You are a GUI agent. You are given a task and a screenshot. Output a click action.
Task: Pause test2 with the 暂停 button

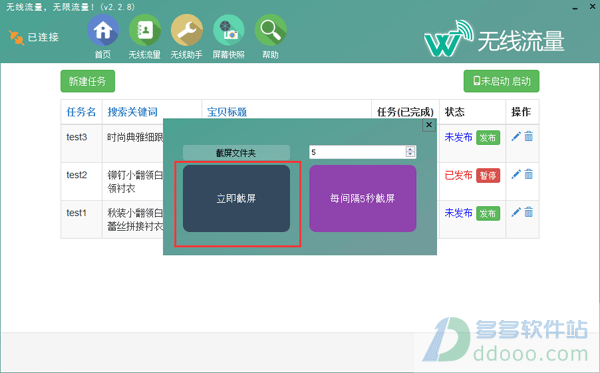point(488,176)
